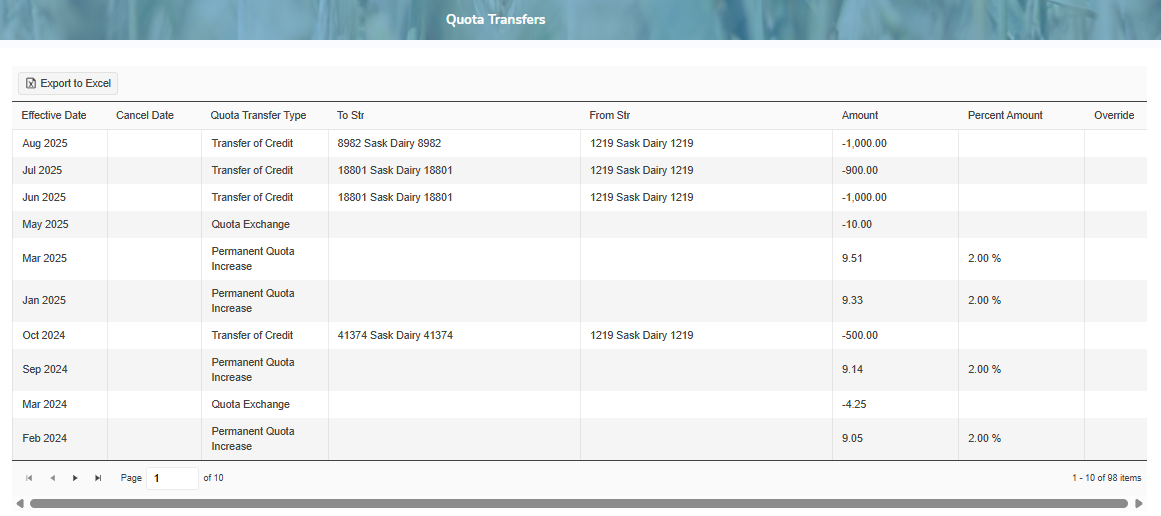Select the Aug 2025 transfer row
Screen dimensions: 1161x516
point(44,143)
